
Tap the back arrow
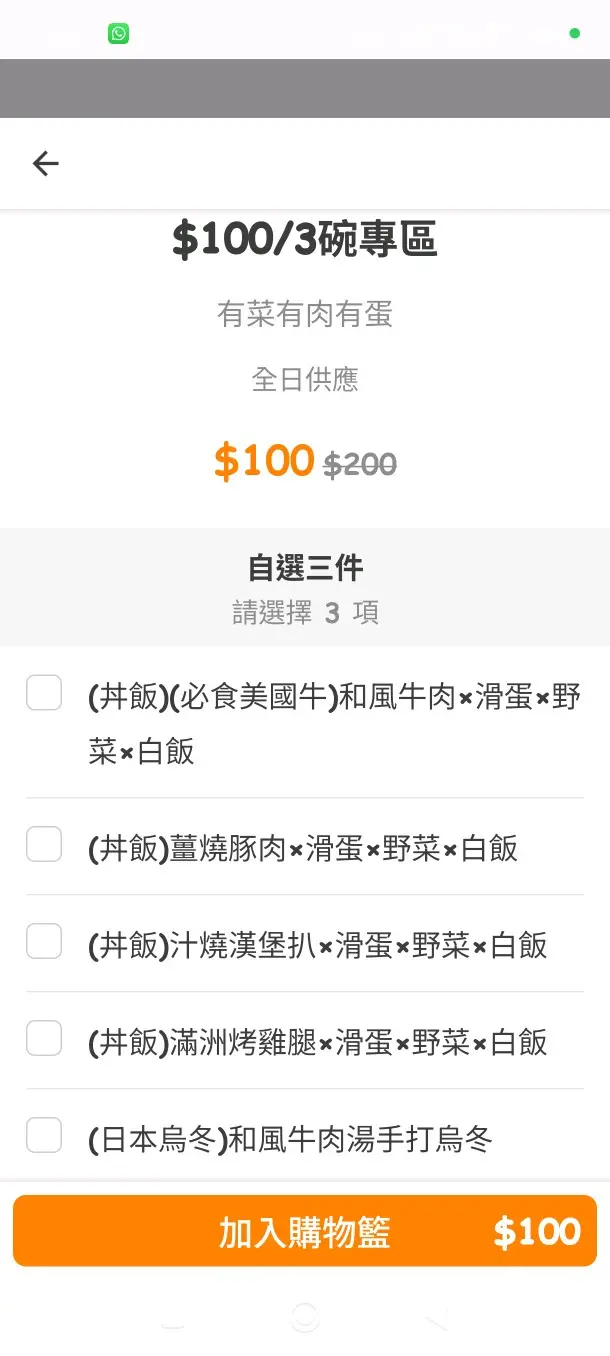tap(46, 164)
